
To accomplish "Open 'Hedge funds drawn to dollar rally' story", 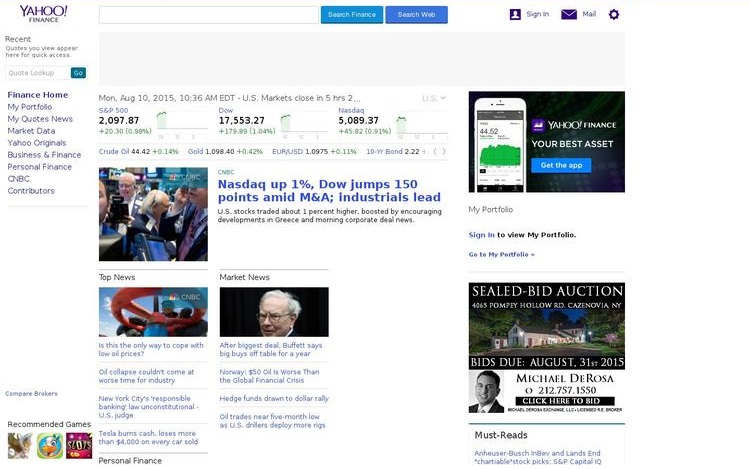I will [274, 398].
